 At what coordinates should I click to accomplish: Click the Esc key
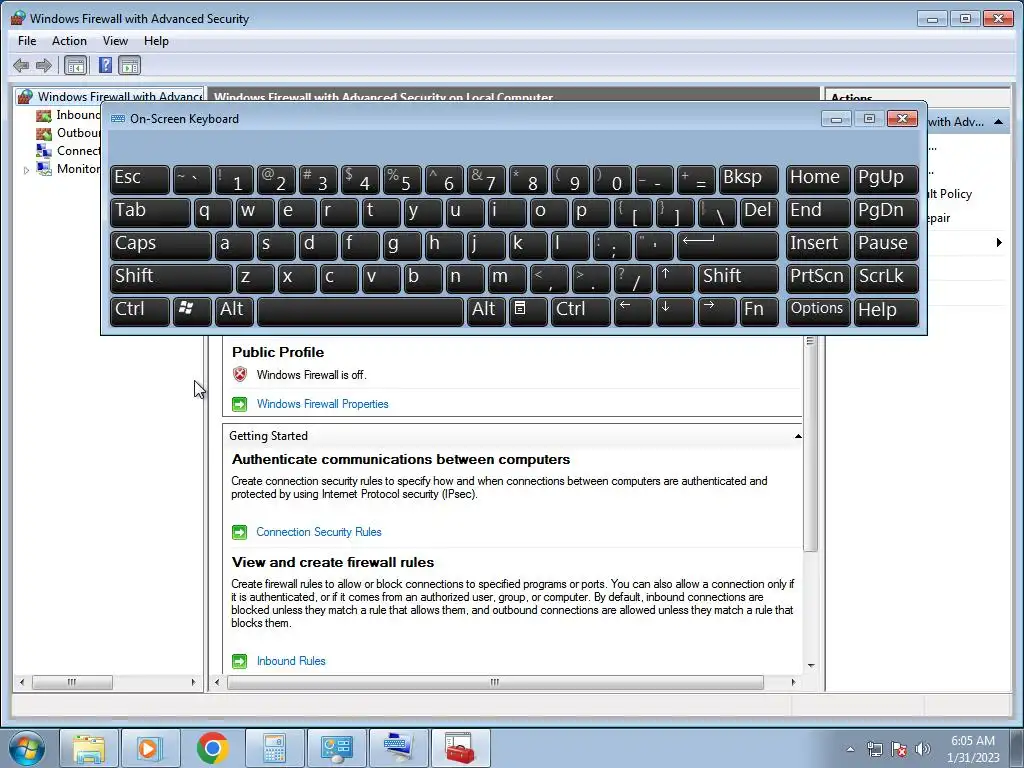pos(140,180)
